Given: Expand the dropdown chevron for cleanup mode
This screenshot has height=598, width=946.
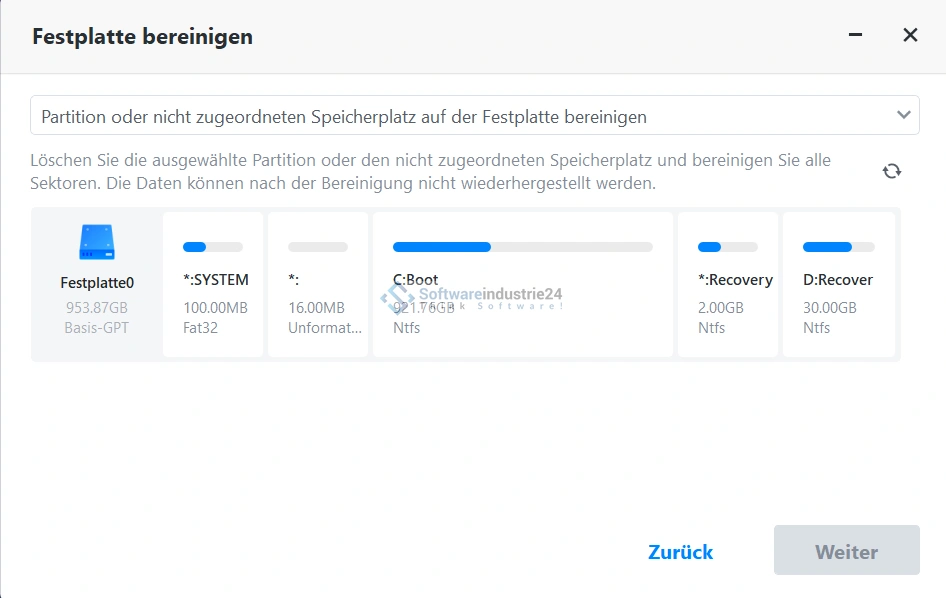Looking at the screenshot, I should coord(903,115).
